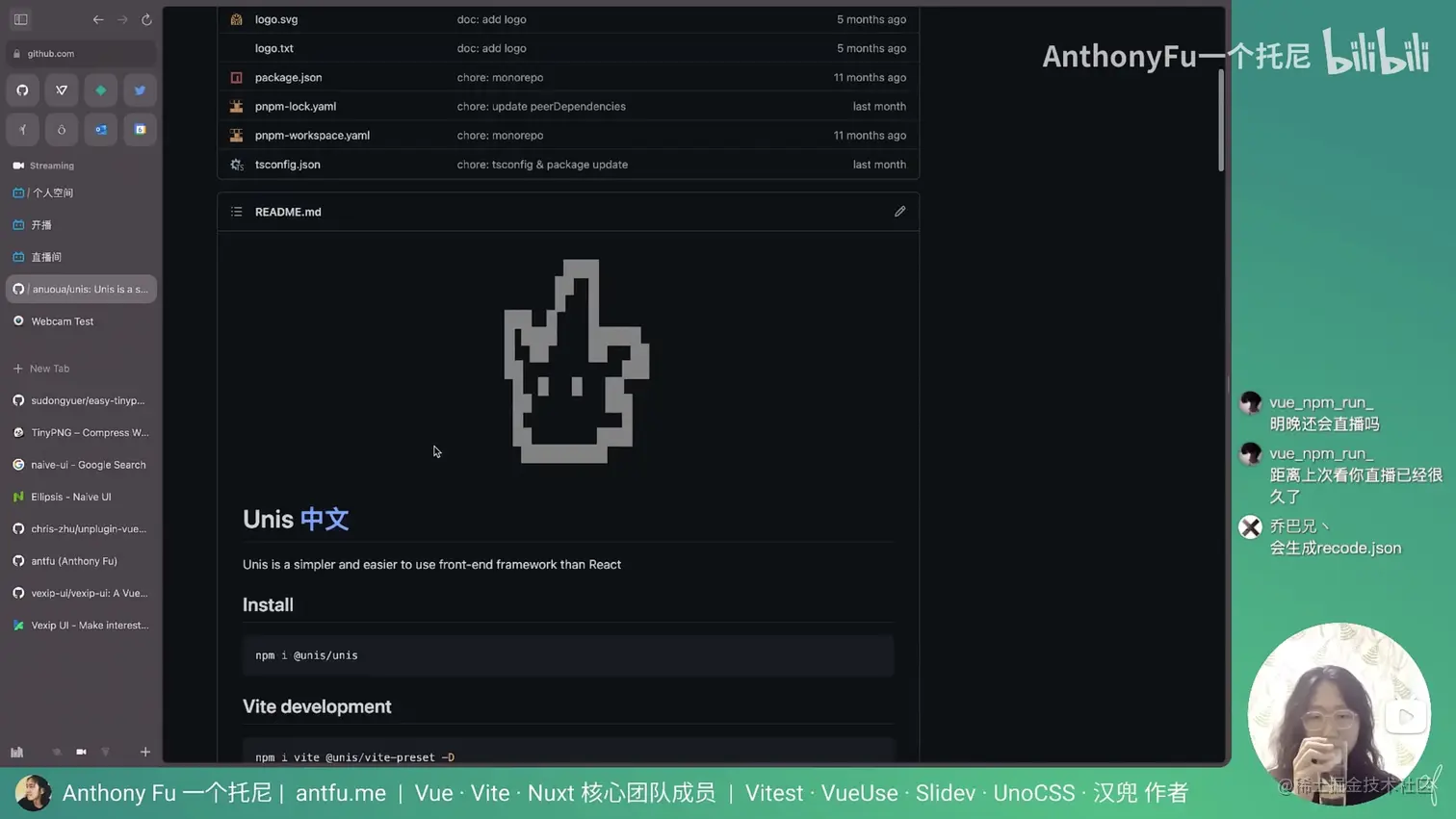The image size is (1456, 819).
Task: Reload the page with refresh icon
Action: coord(146,19)
